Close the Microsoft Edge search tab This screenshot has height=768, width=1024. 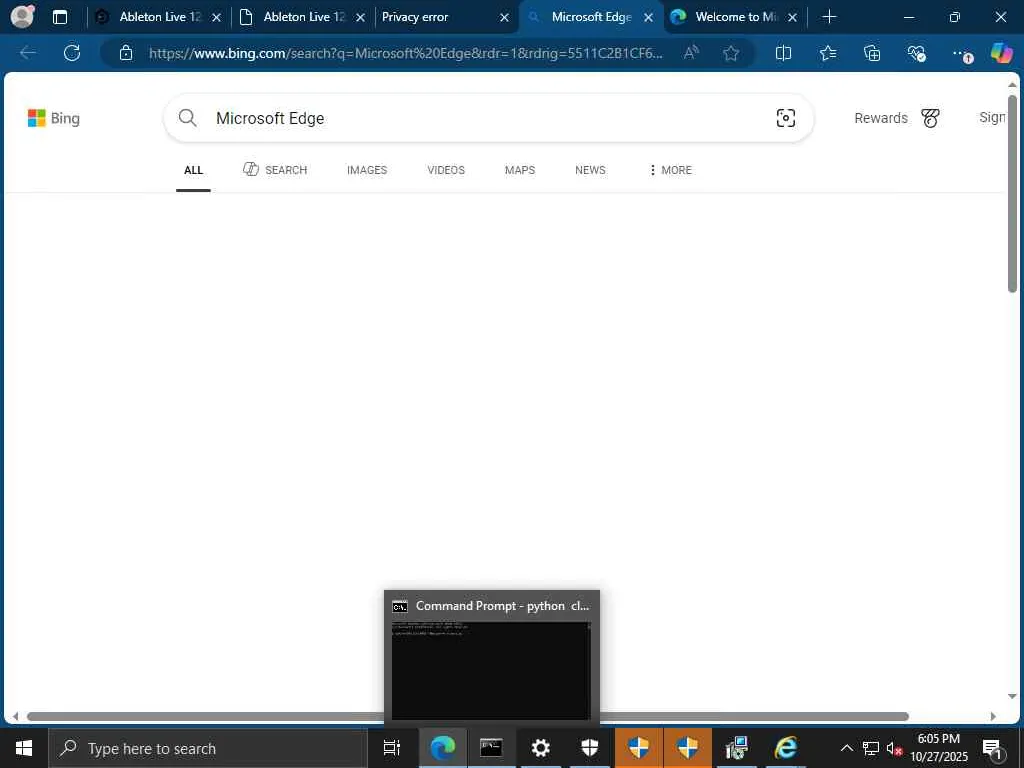point(648,18)
